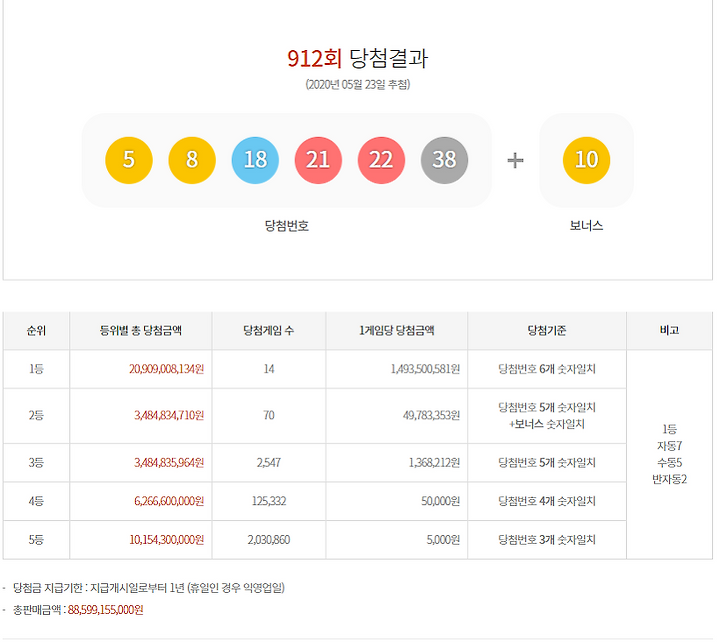Click per-game prize 1,493,500,581원
720x642 pixels.
[x=425, y=369]
